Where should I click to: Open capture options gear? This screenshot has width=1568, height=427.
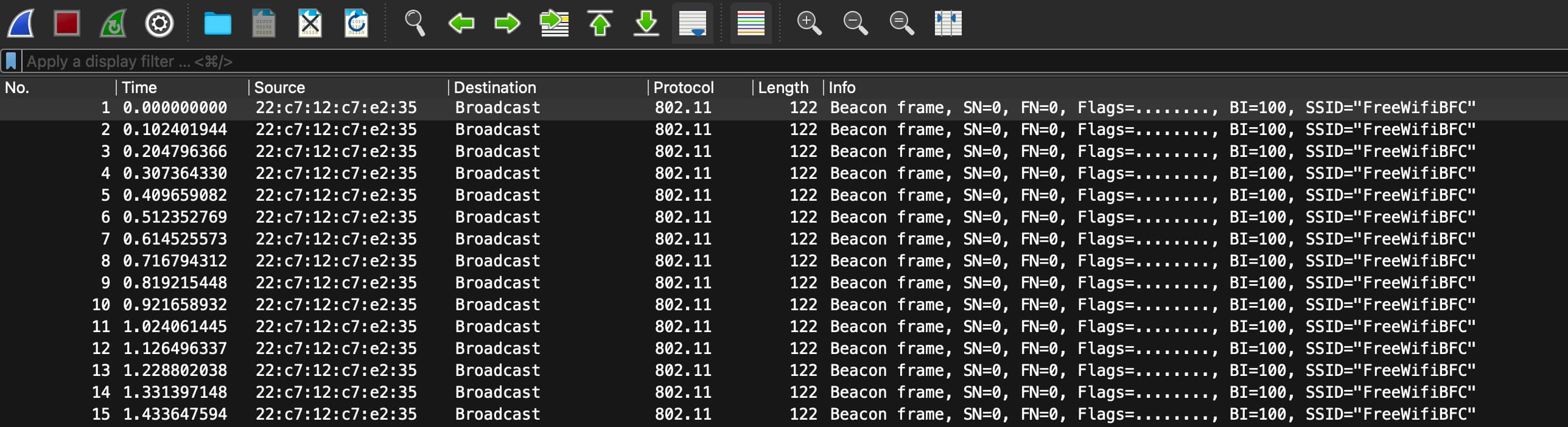(x=159, y=24)
